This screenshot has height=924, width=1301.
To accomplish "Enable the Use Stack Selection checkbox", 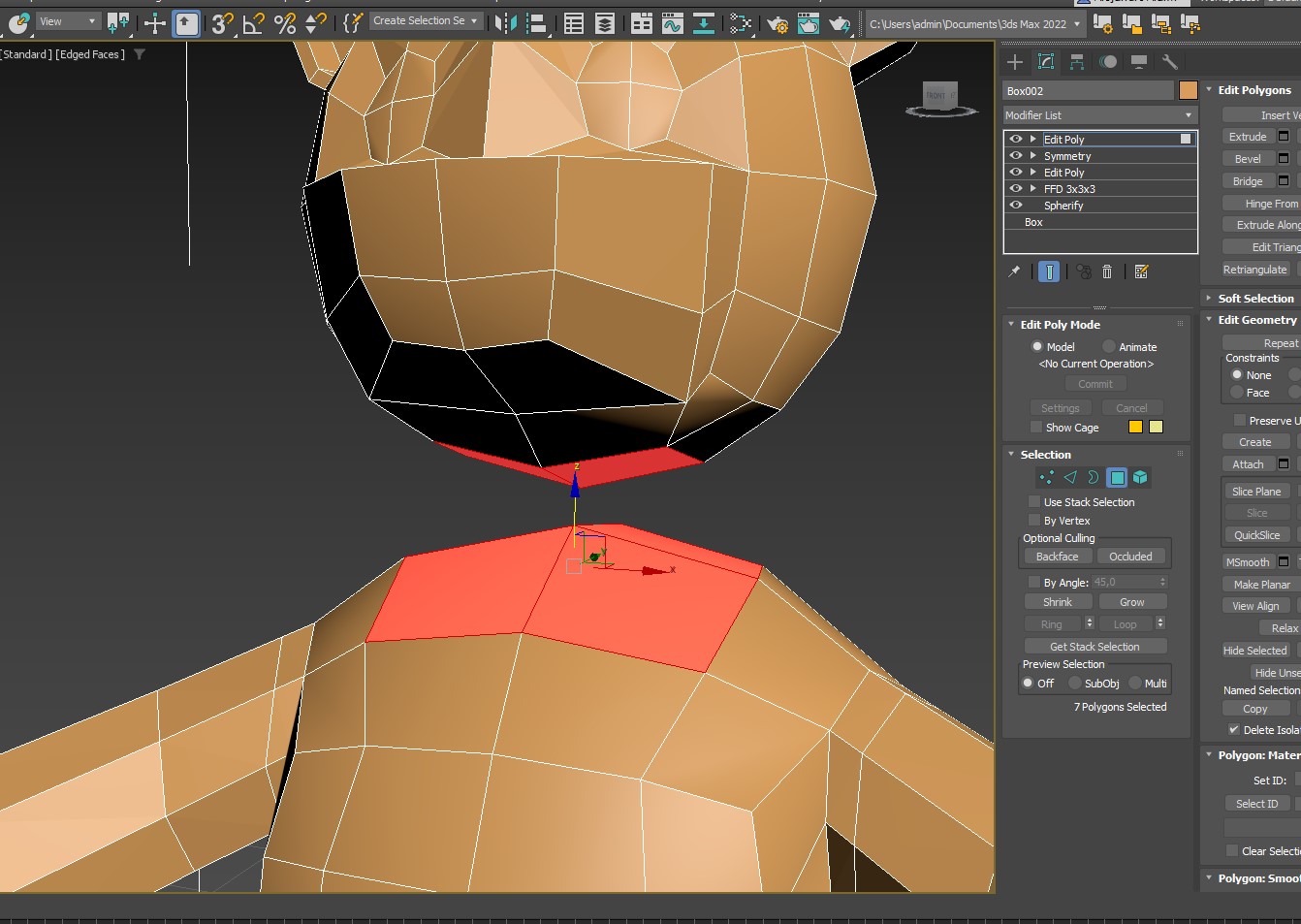I will [1034, 502].
